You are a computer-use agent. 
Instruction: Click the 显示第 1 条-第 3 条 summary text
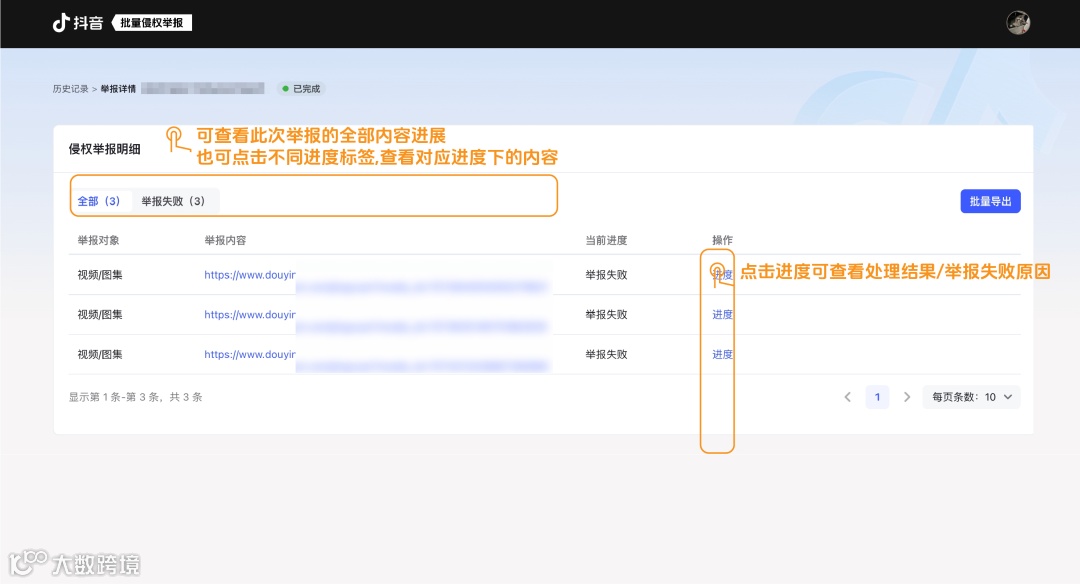click(x=135, y=397)
